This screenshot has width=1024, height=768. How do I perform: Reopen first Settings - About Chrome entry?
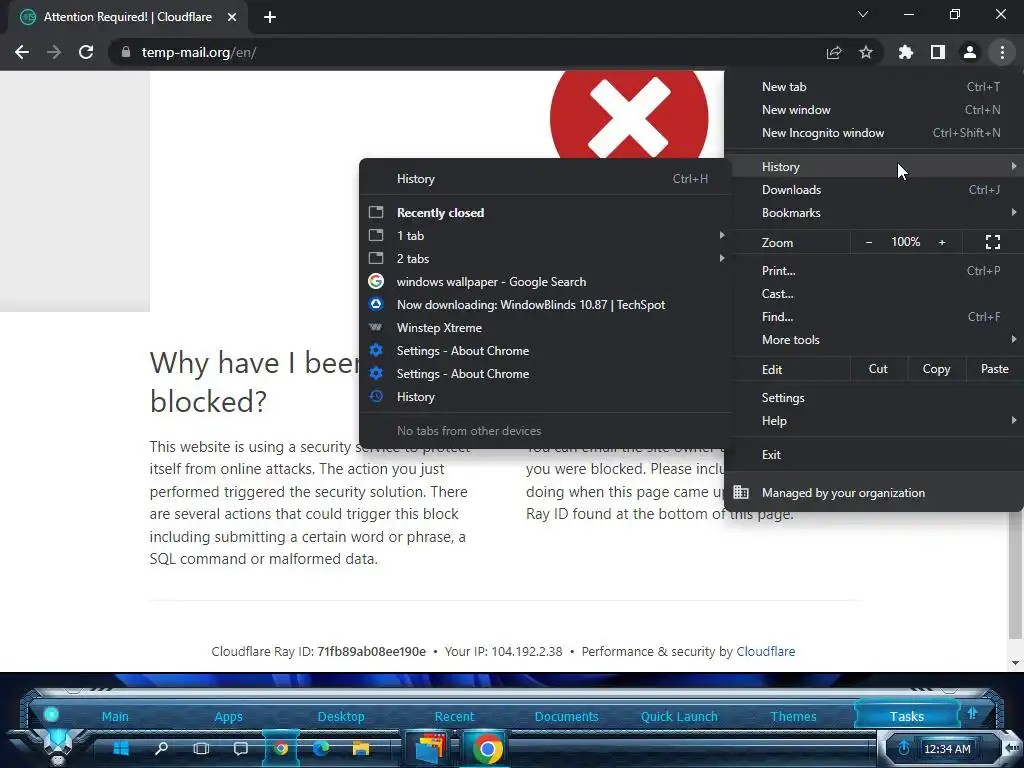[x=545, y=351]
